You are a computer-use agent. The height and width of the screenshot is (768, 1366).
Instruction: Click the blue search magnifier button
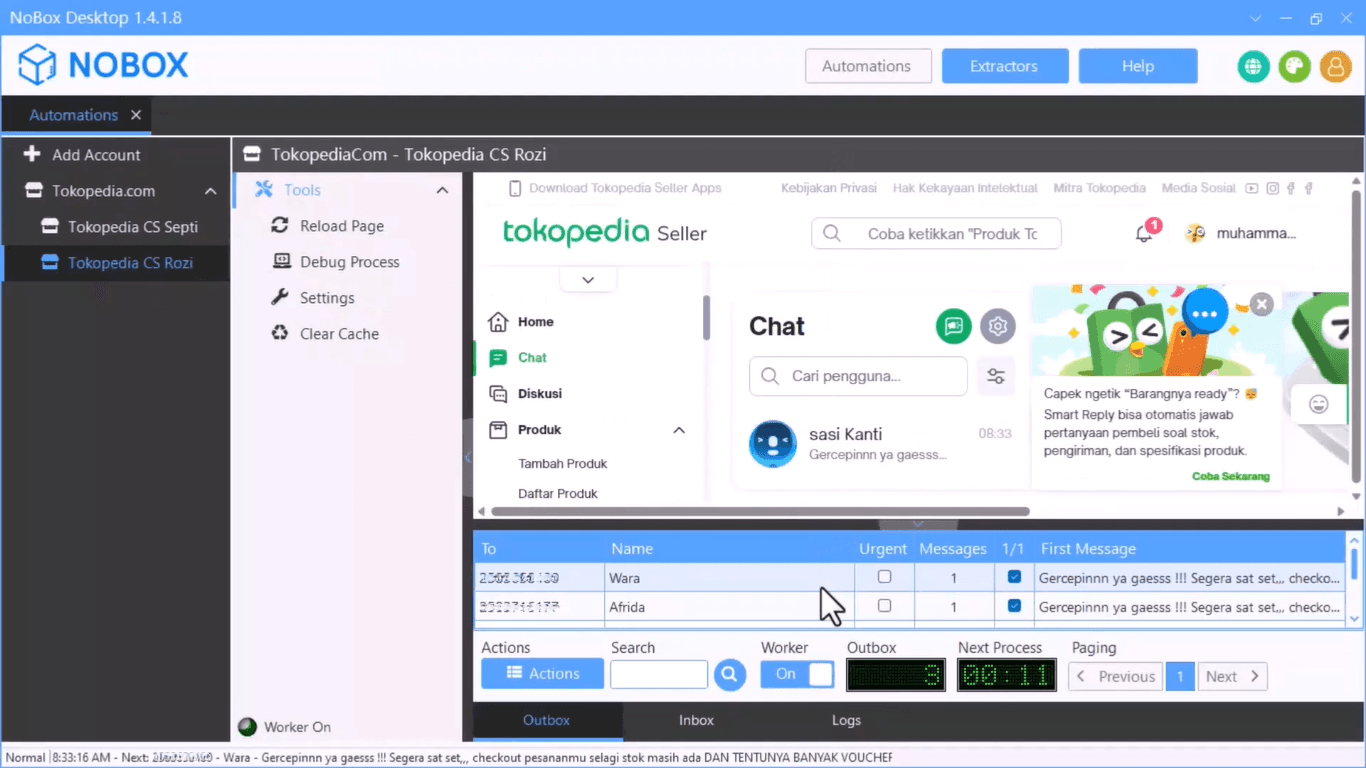click(x=729, y=675)
